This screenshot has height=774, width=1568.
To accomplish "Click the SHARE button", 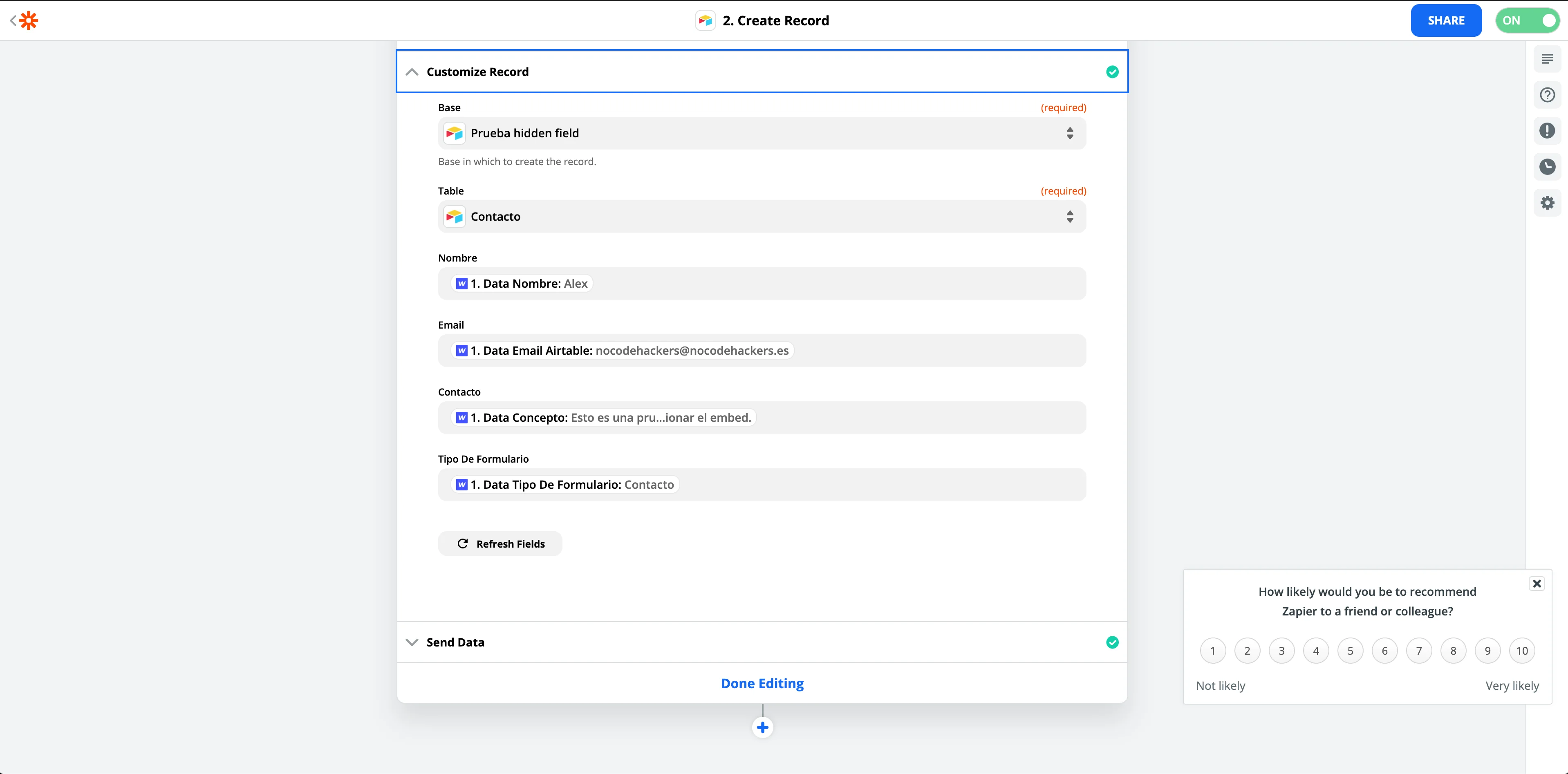I will 1446,21.
